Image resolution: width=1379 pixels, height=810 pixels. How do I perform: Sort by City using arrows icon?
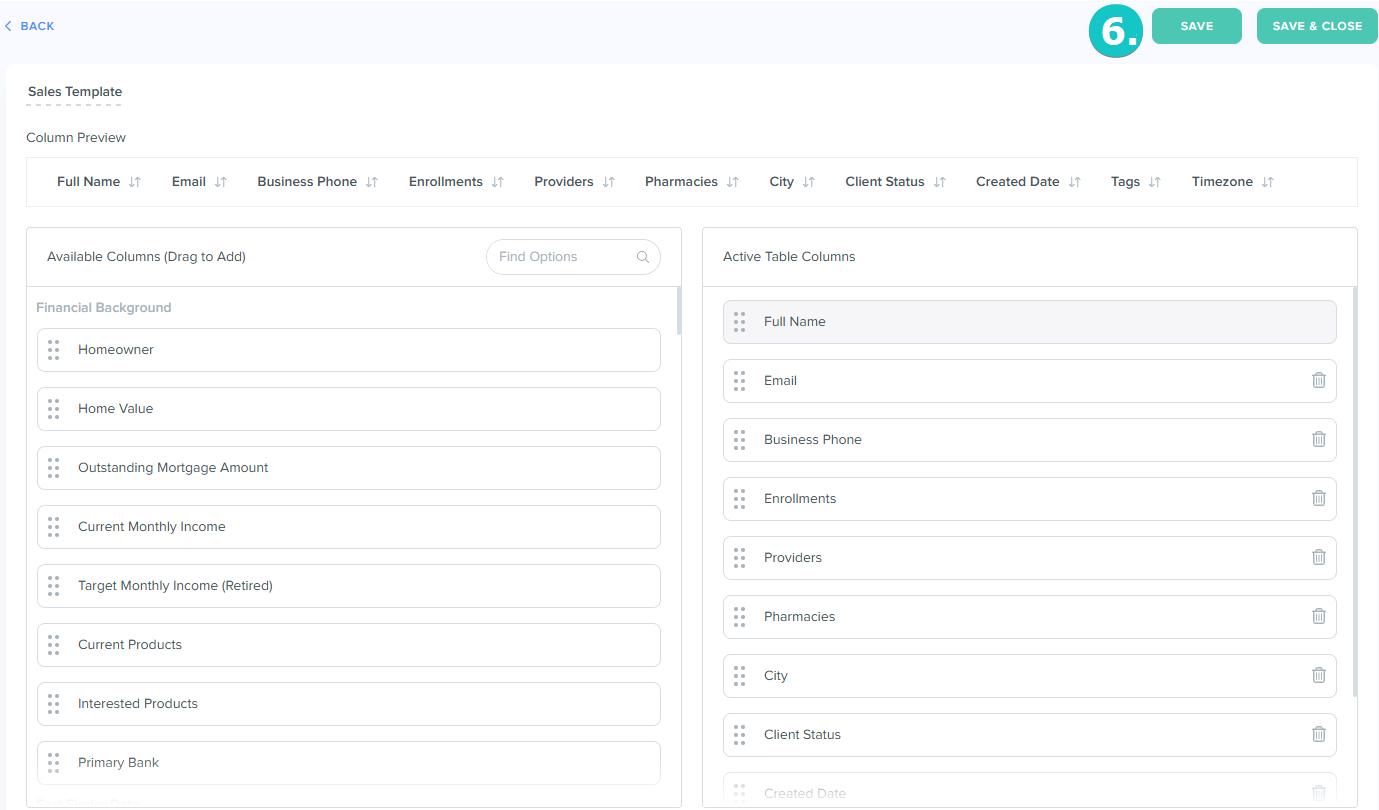tap(809, 182)
